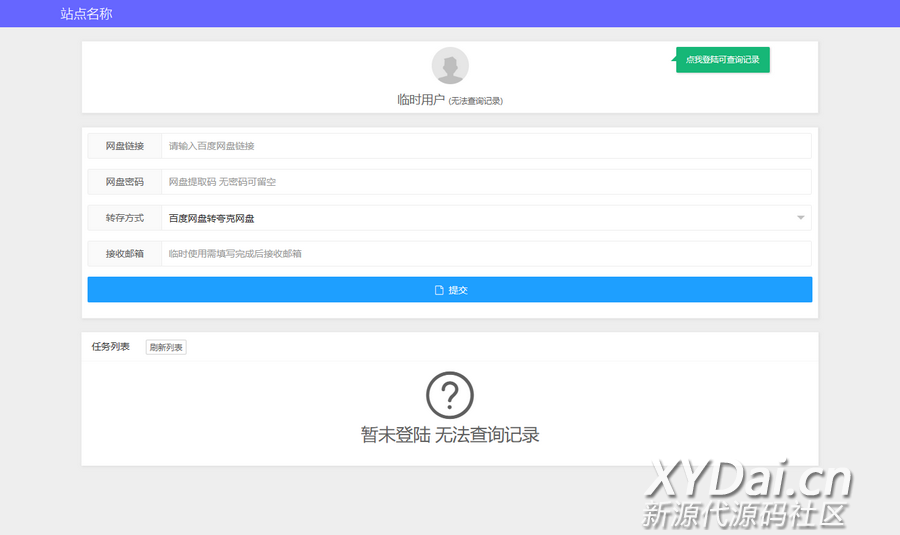Click the 临时用户 username text
Viewport: 900px width, 535px height.
(x=420, y=100)
